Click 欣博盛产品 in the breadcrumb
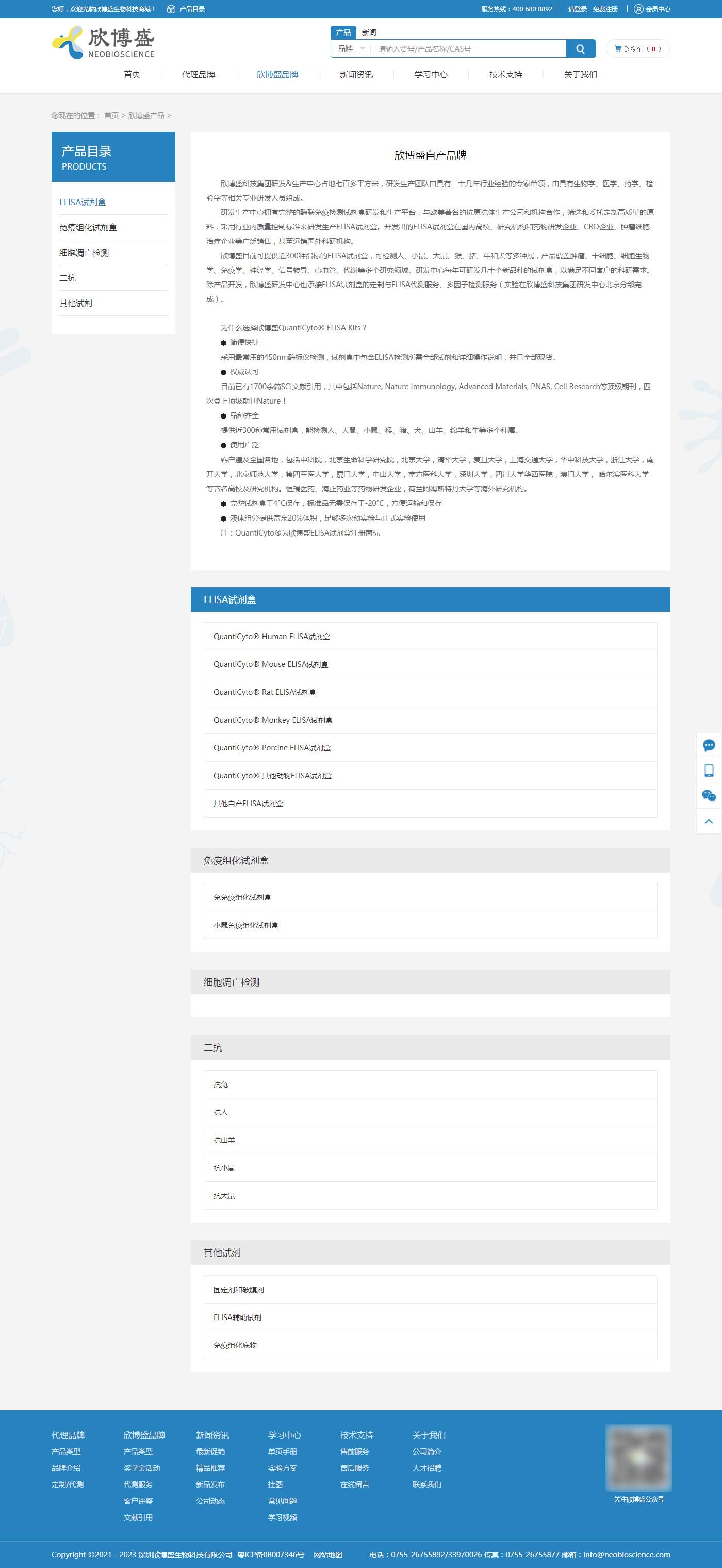 pos(146,115)
